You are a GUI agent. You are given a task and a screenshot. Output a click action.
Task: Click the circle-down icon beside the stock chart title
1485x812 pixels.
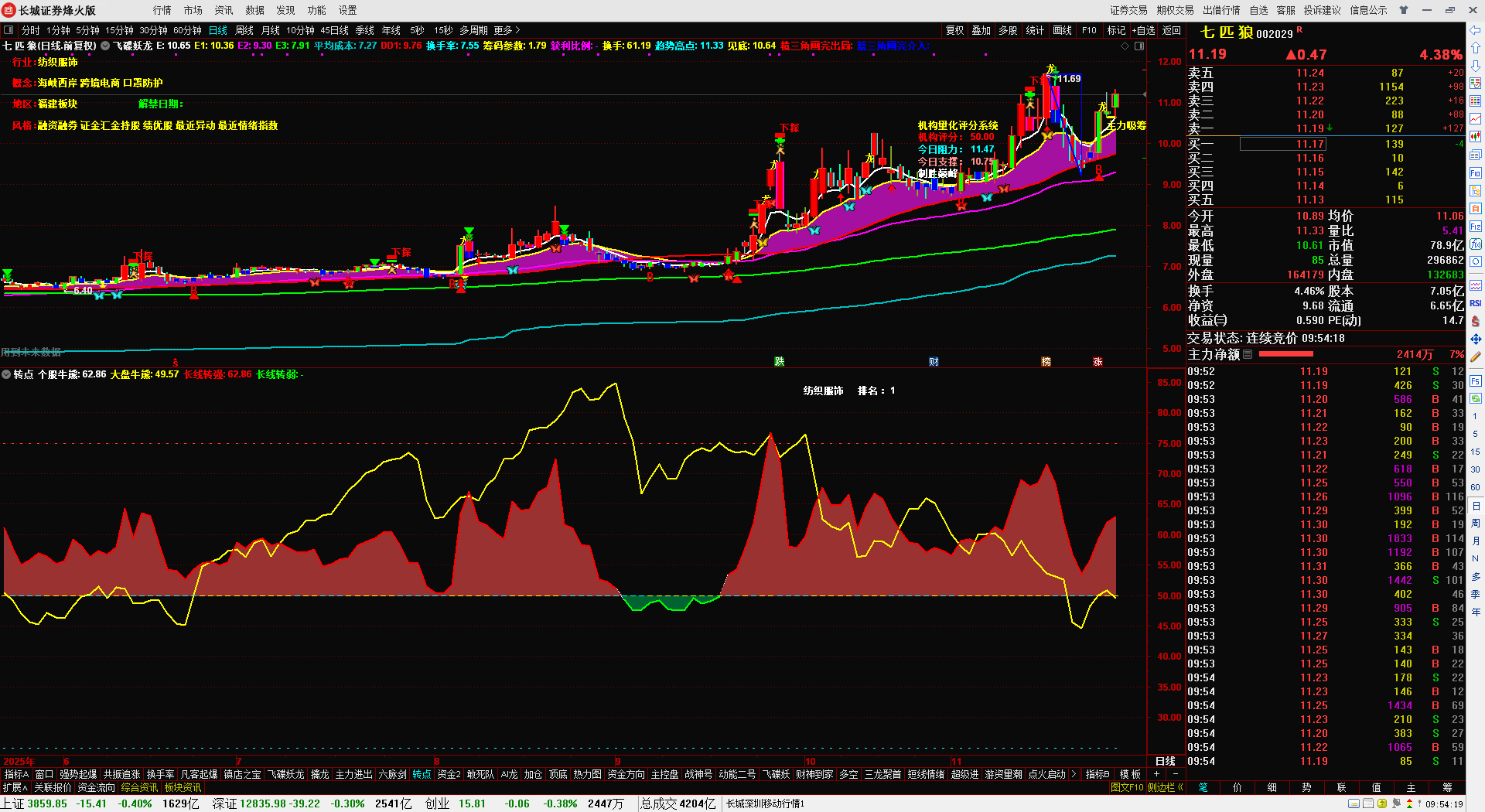tap(105, 46)
